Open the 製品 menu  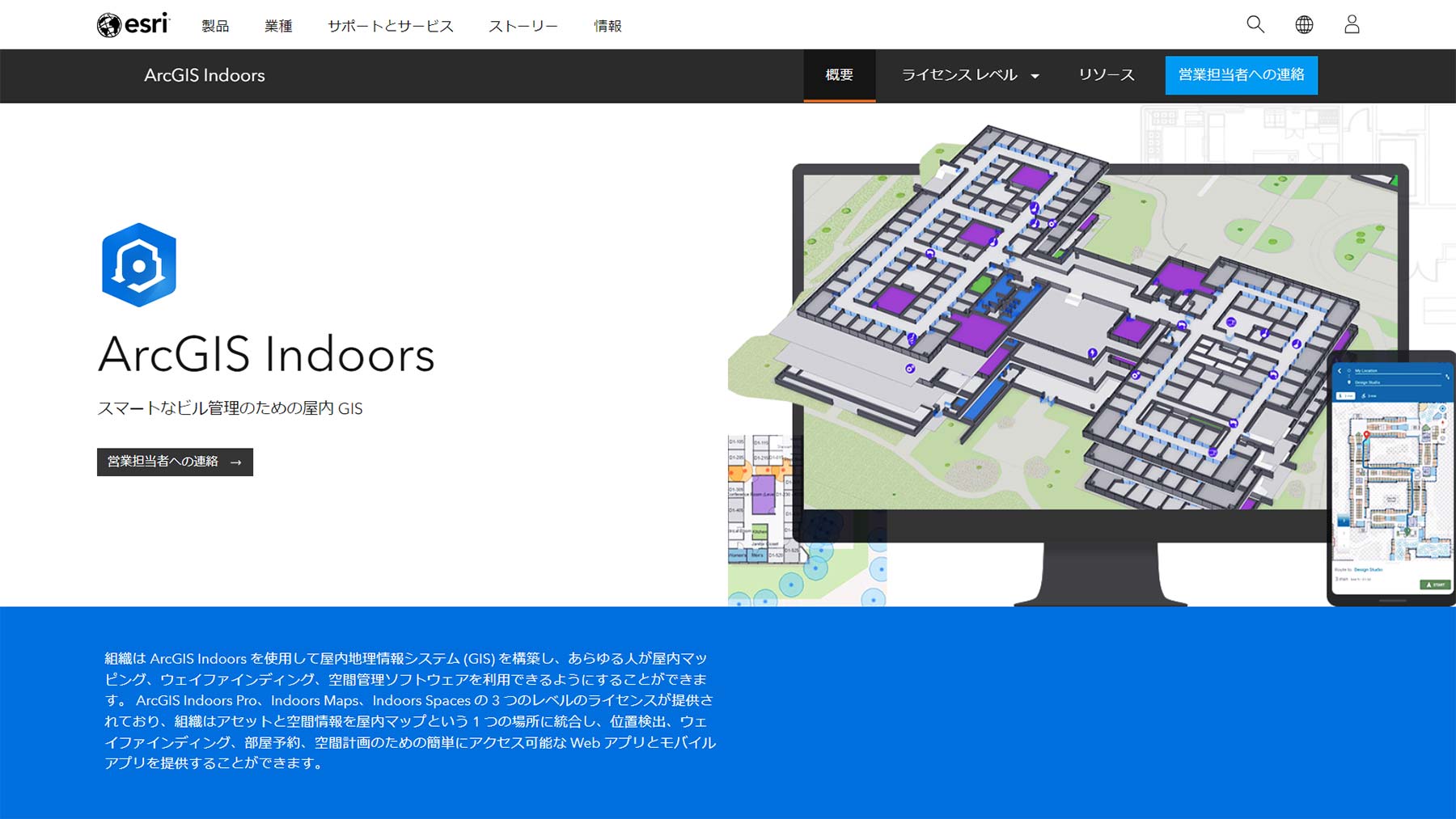(x=215, y=26)
